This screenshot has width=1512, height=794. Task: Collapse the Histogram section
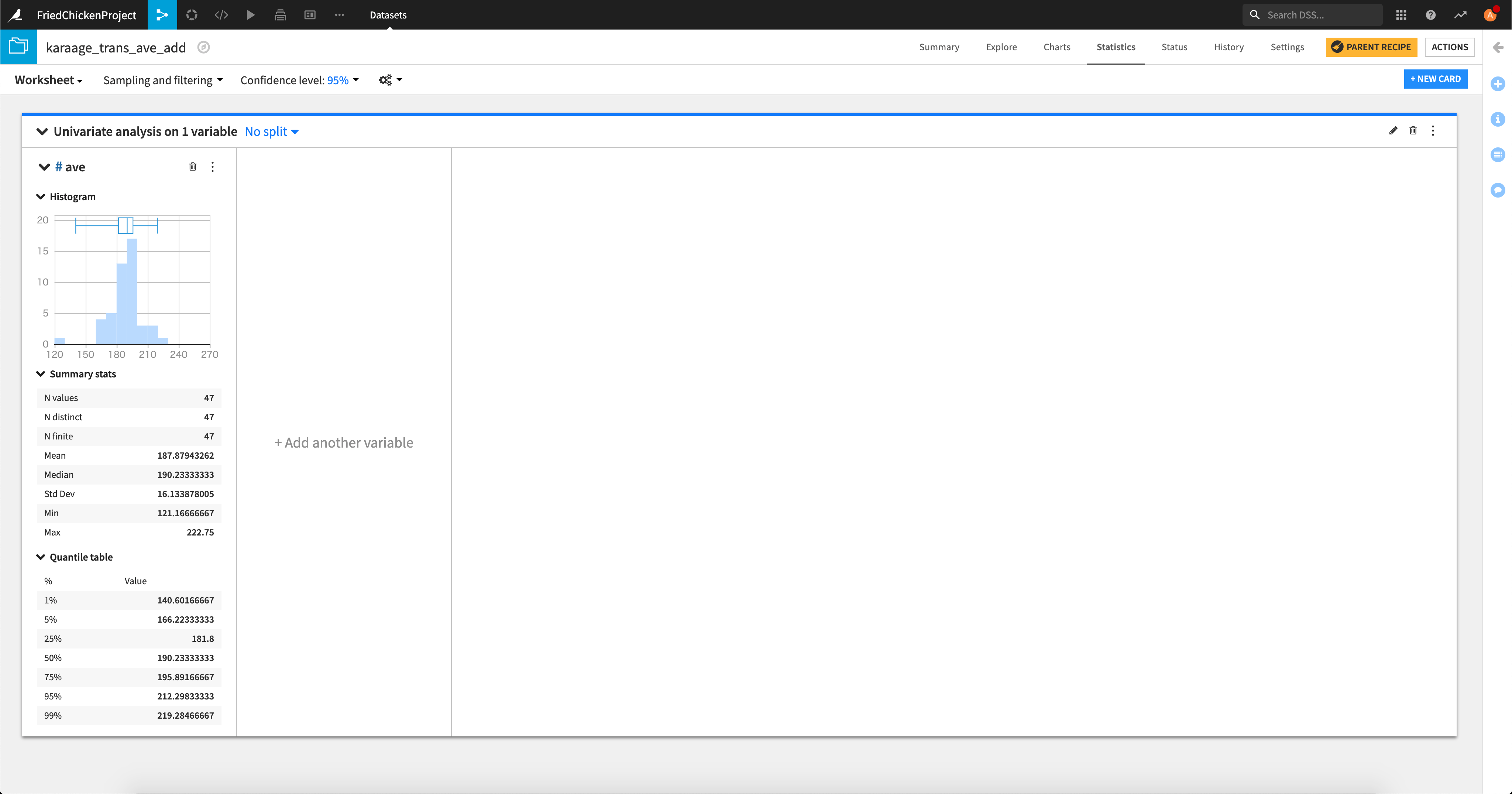[41, 197]
